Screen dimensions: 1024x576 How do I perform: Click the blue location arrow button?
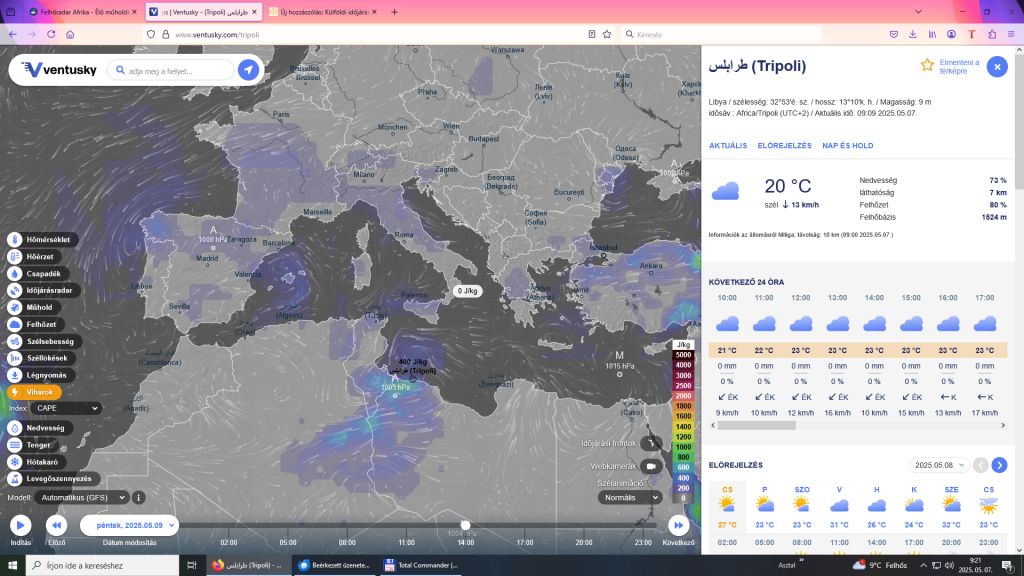pyautogui.click(x=248, y=70)
